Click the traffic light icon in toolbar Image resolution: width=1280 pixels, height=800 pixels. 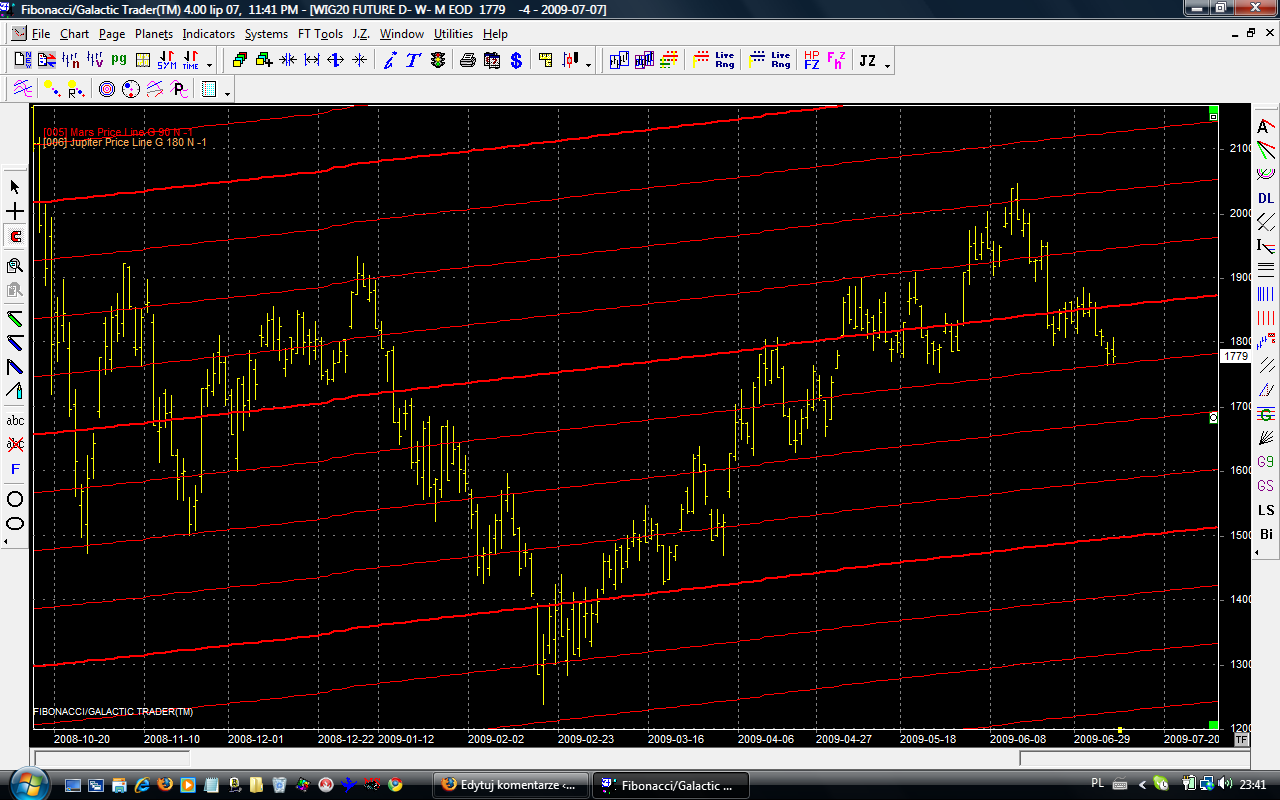pos(438,61)
